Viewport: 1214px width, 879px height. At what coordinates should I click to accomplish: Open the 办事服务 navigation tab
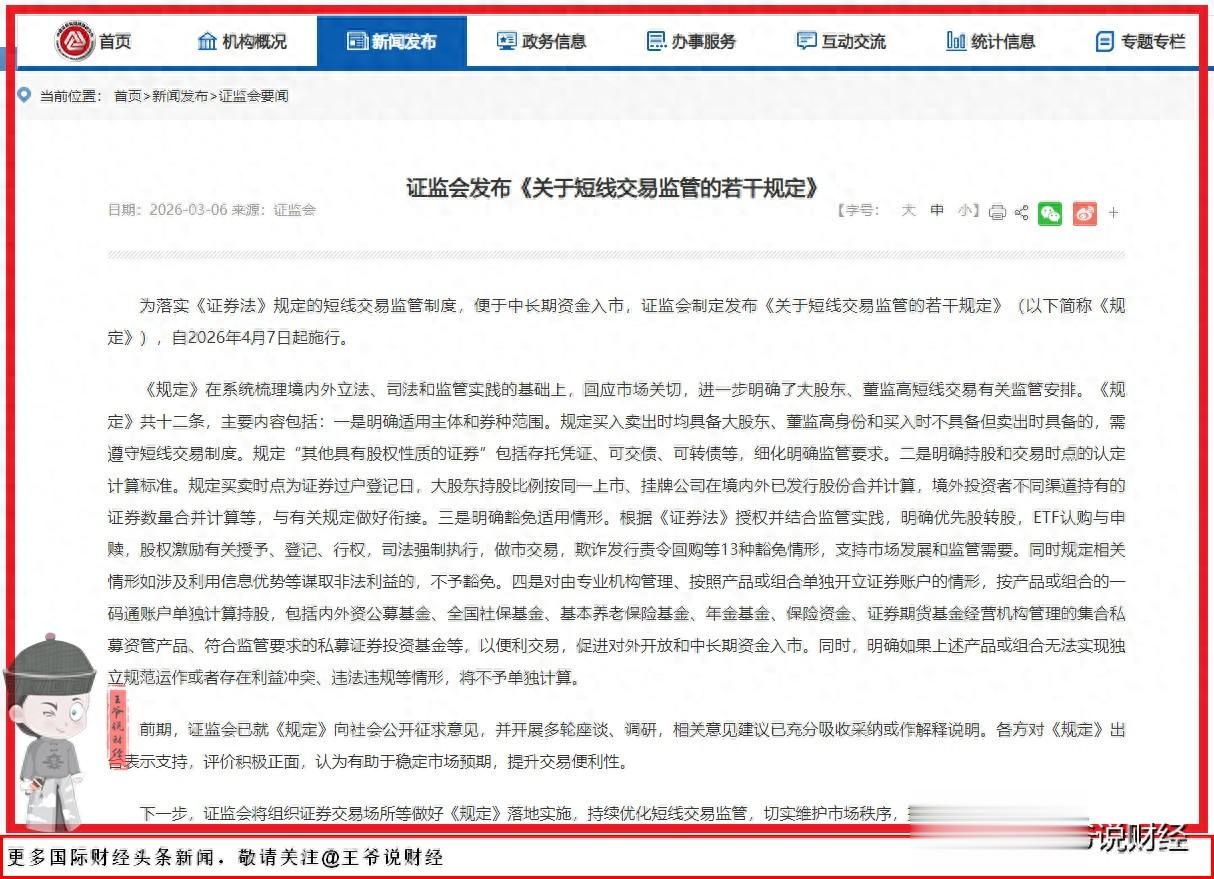[x=691, y=42]
